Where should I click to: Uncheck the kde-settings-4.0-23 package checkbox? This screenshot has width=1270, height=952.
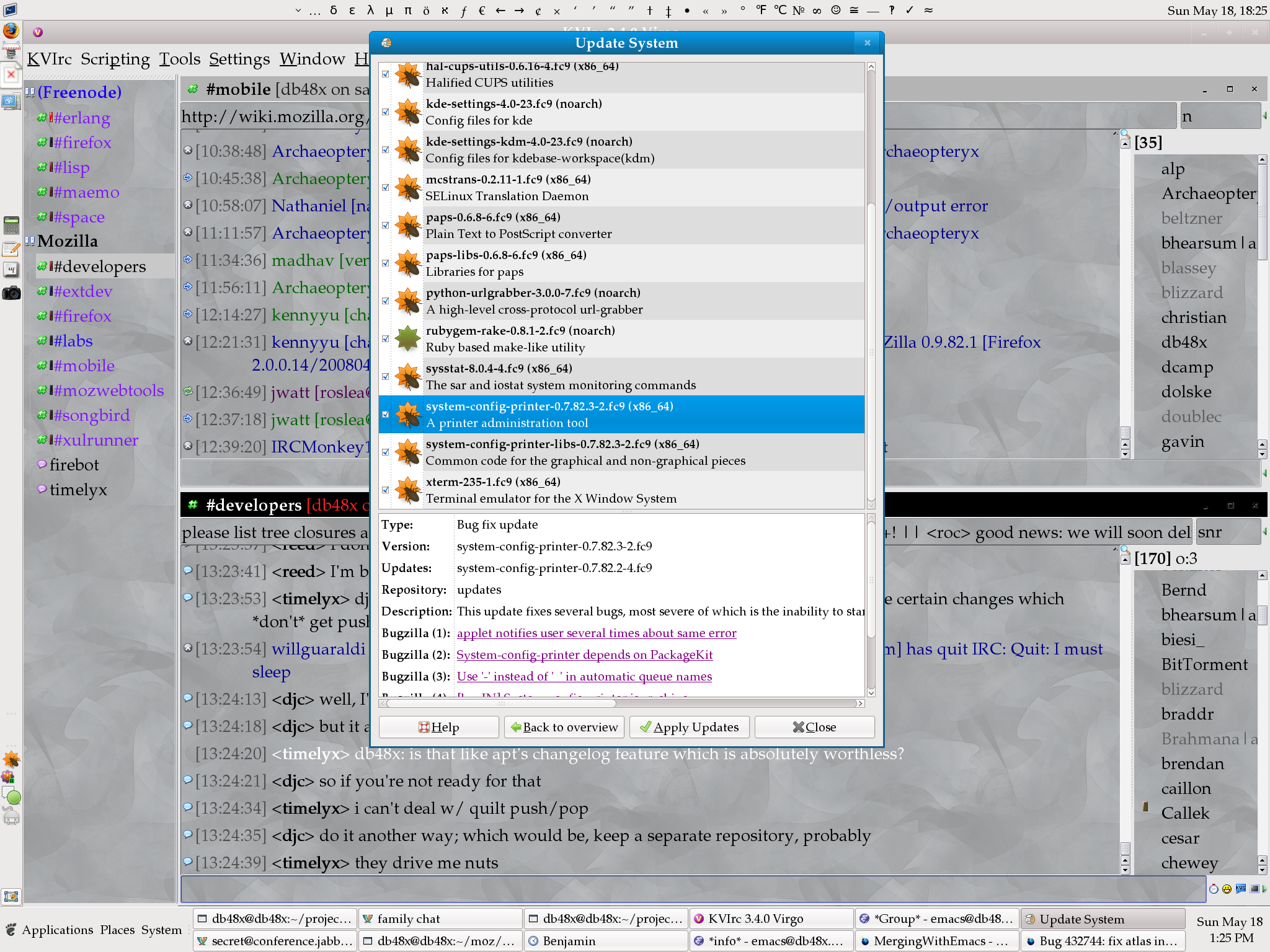coord(386,112)
